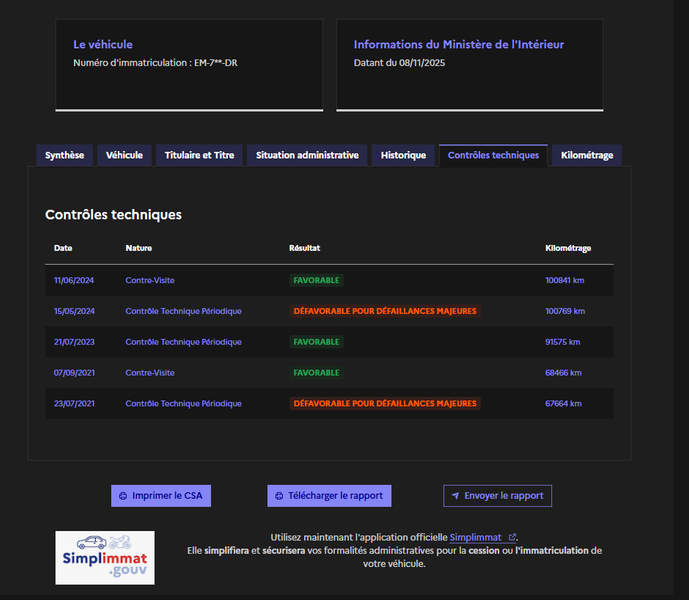The width and height of the screenshot is (689, 600).
Task: Select the Titulaire et Titre tab
Action: point(199,155)
